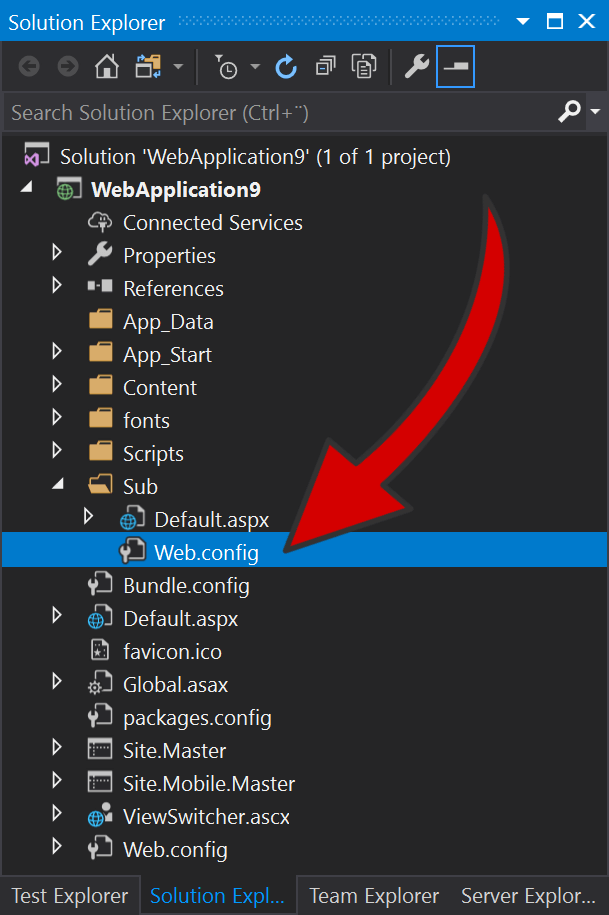Viewport: 609px width, 915px height.
Task: Open the Team Explorer tab
Action: pyautogui.click(x=373, y=895)
